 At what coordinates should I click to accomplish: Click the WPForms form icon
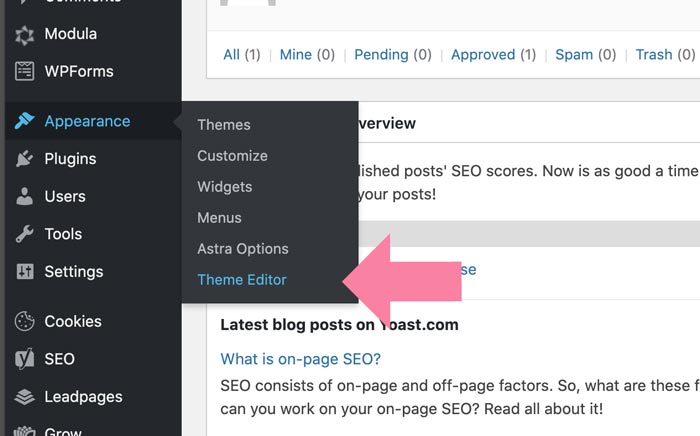coord(24,71)
